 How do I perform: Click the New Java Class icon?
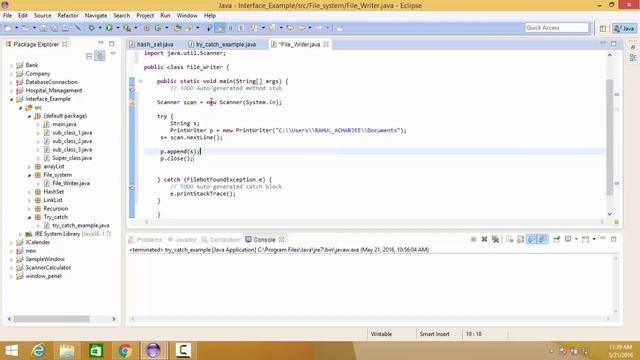coord(158,28)
